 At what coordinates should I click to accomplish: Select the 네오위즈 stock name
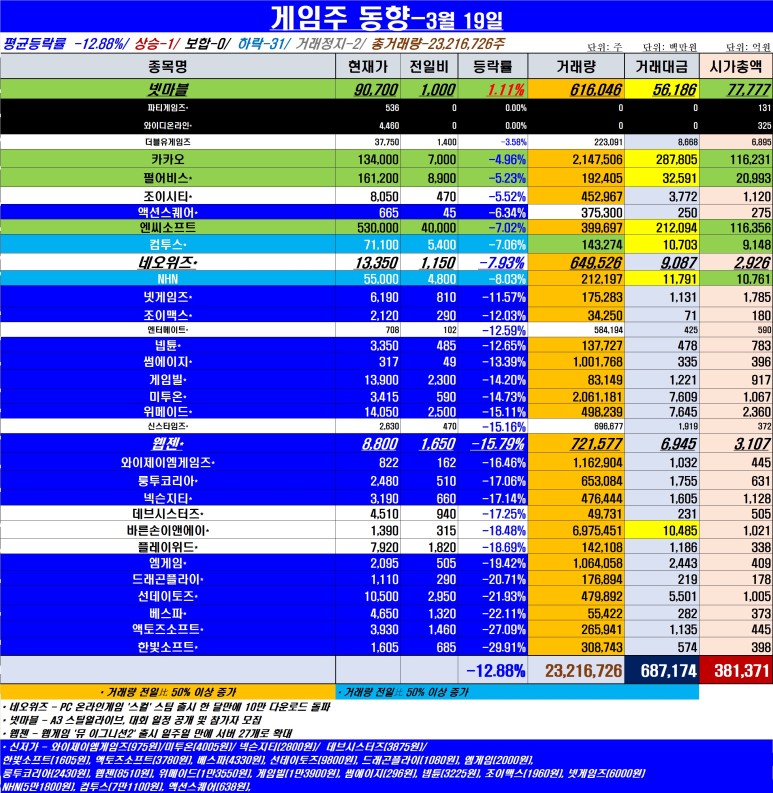(167, 262)
